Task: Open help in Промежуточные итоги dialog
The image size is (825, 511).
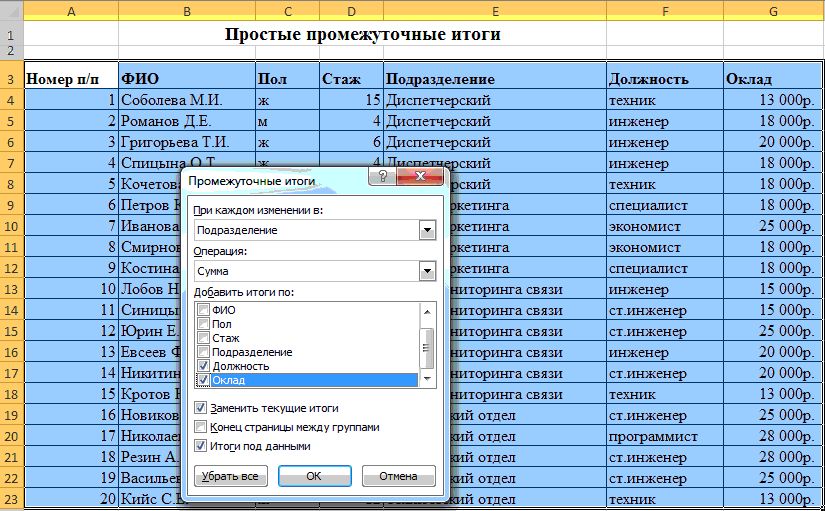Action: (x=383, y=176)
